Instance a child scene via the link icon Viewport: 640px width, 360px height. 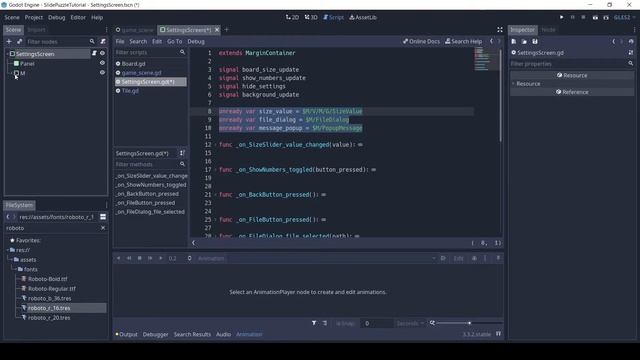point(19,42)
